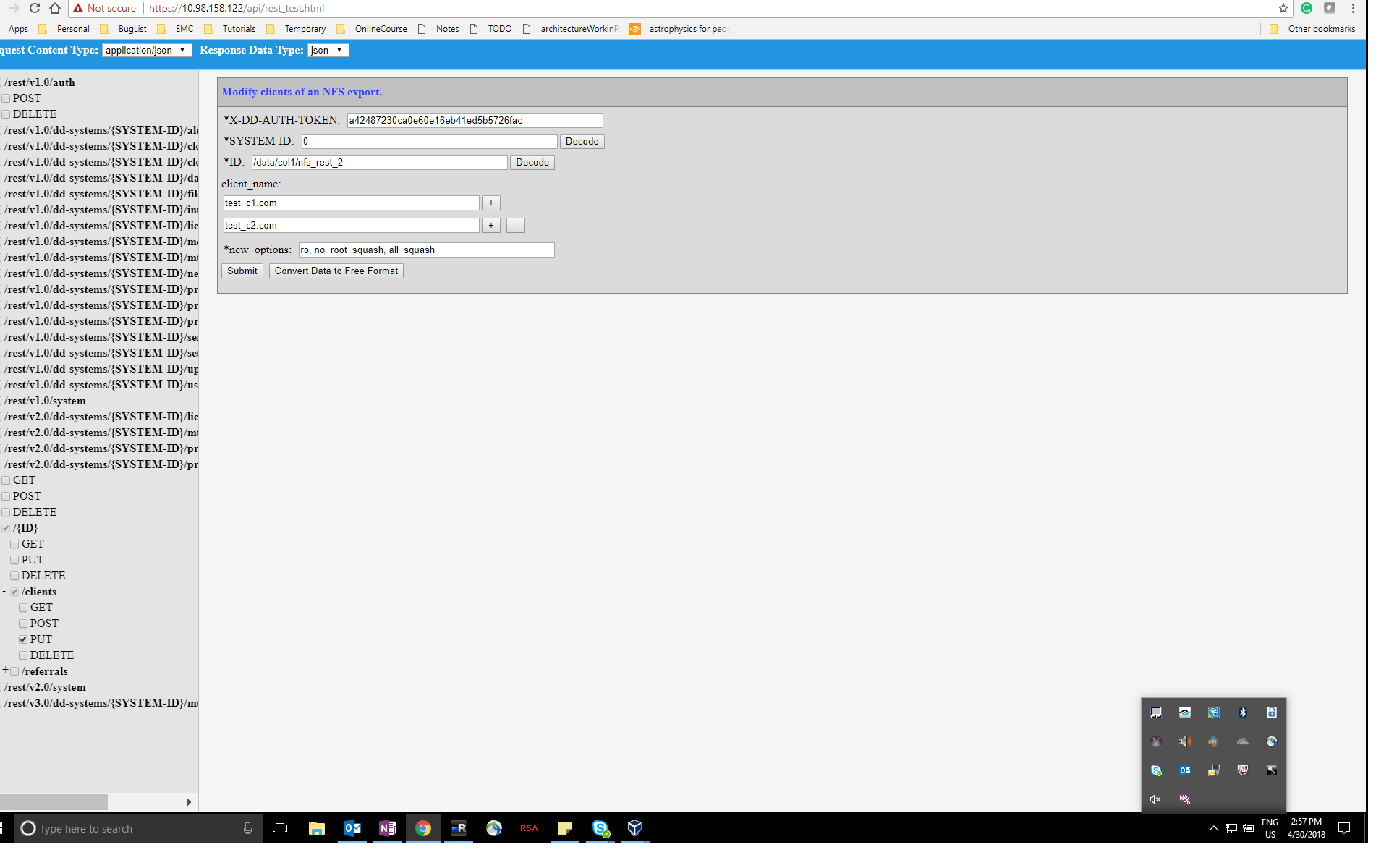Open the VMware V tray icon

[1156, 741]
